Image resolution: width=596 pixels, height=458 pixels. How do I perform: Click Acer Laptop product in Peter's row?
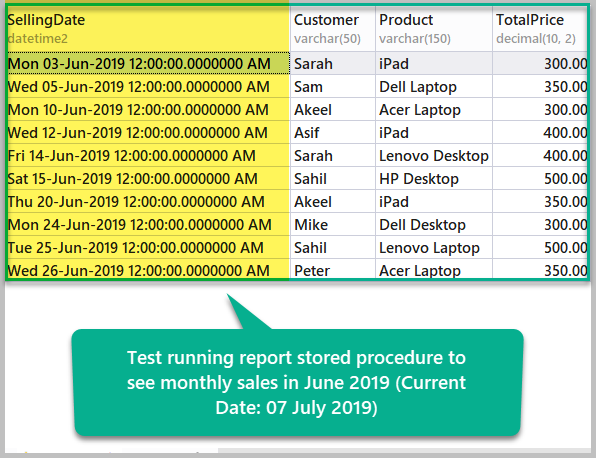coord(434,269)
